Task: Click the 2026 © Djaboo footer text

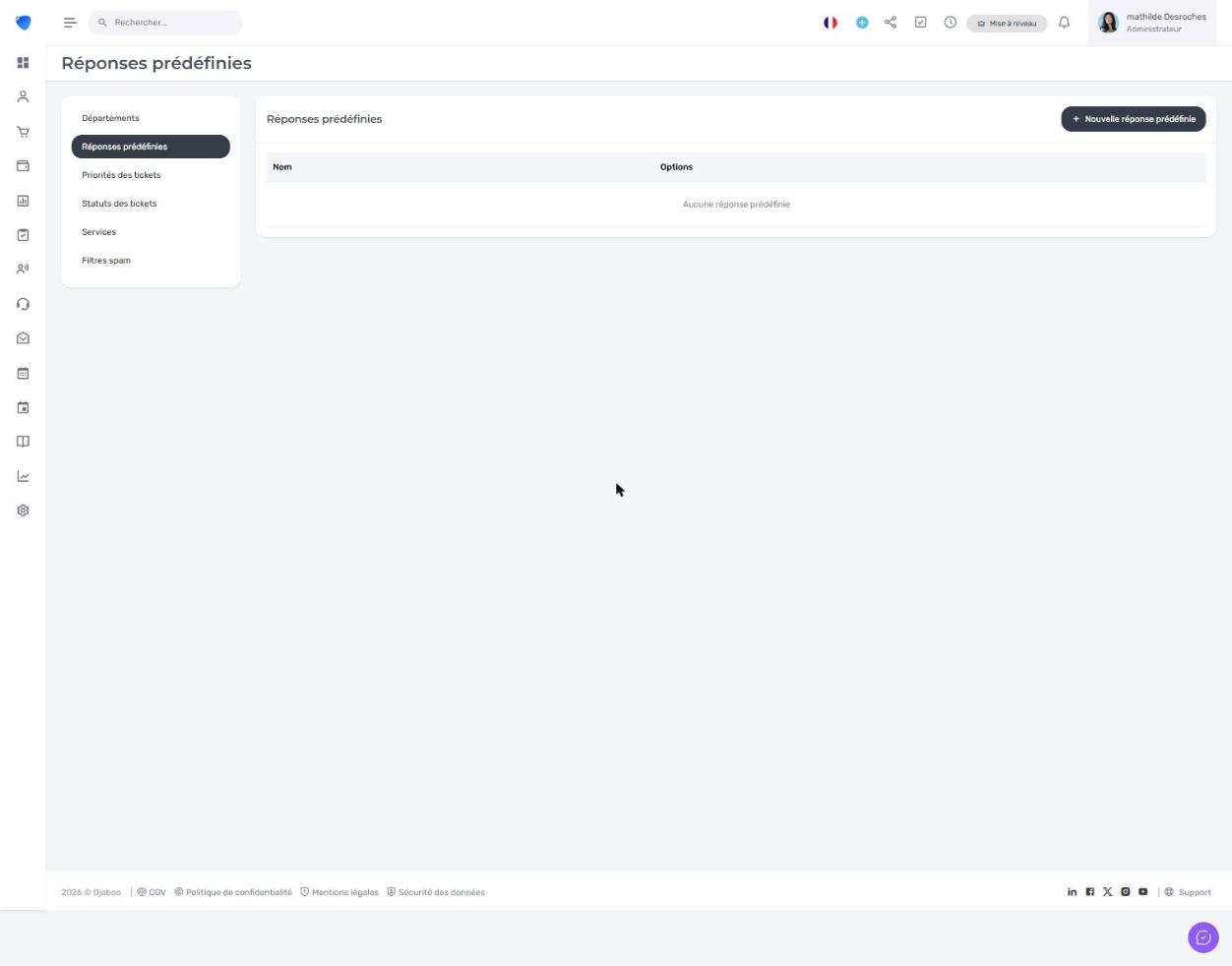Action: pos(91,892)
